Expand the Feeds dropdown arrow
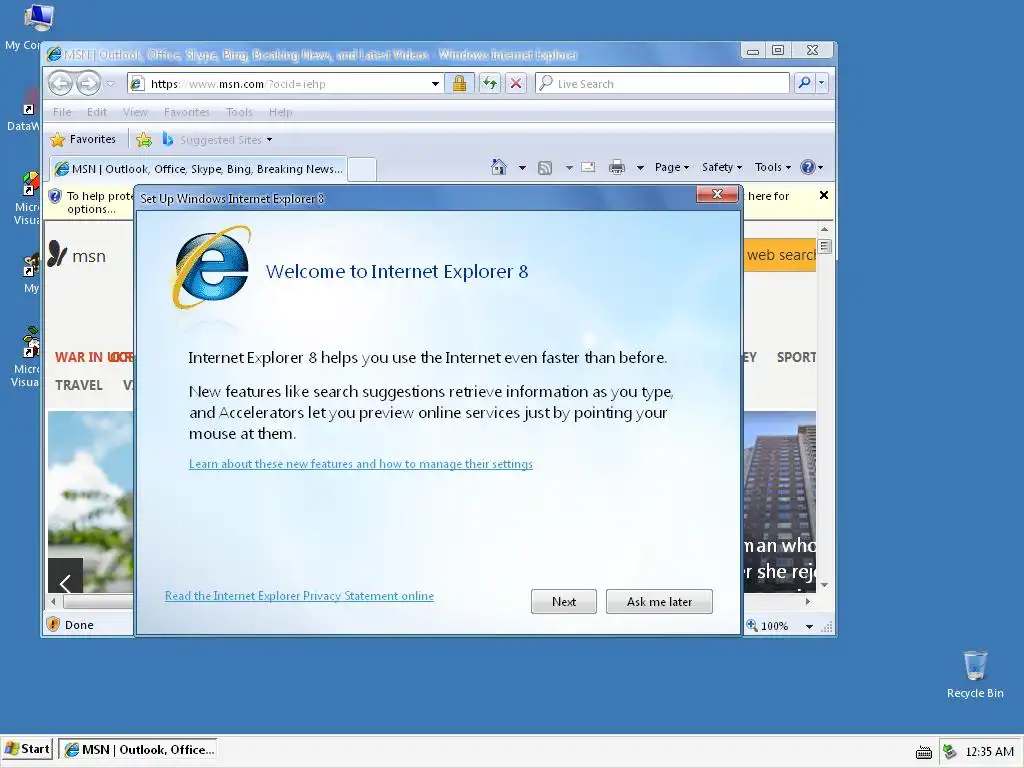This screenshot has height=768, width=1024. click(569, 168)
